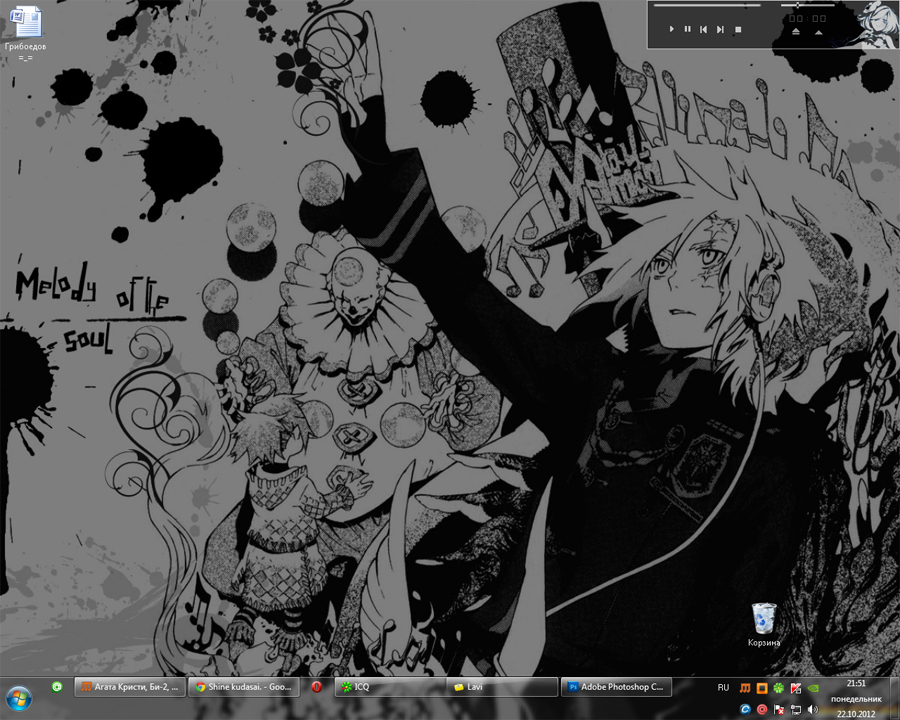Image resolution: width=900 pixels, height=720 pixels.
Task: Click the orange square tray icon
Action: click(762, 688)
